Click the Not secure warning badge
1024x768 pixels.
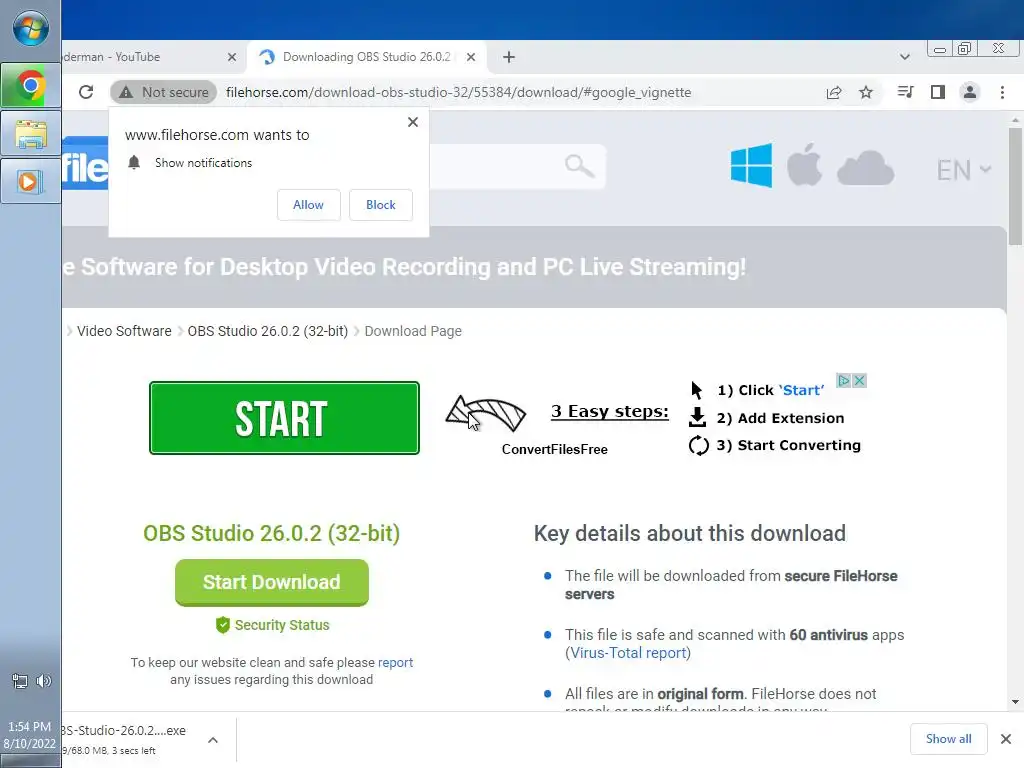163,92
